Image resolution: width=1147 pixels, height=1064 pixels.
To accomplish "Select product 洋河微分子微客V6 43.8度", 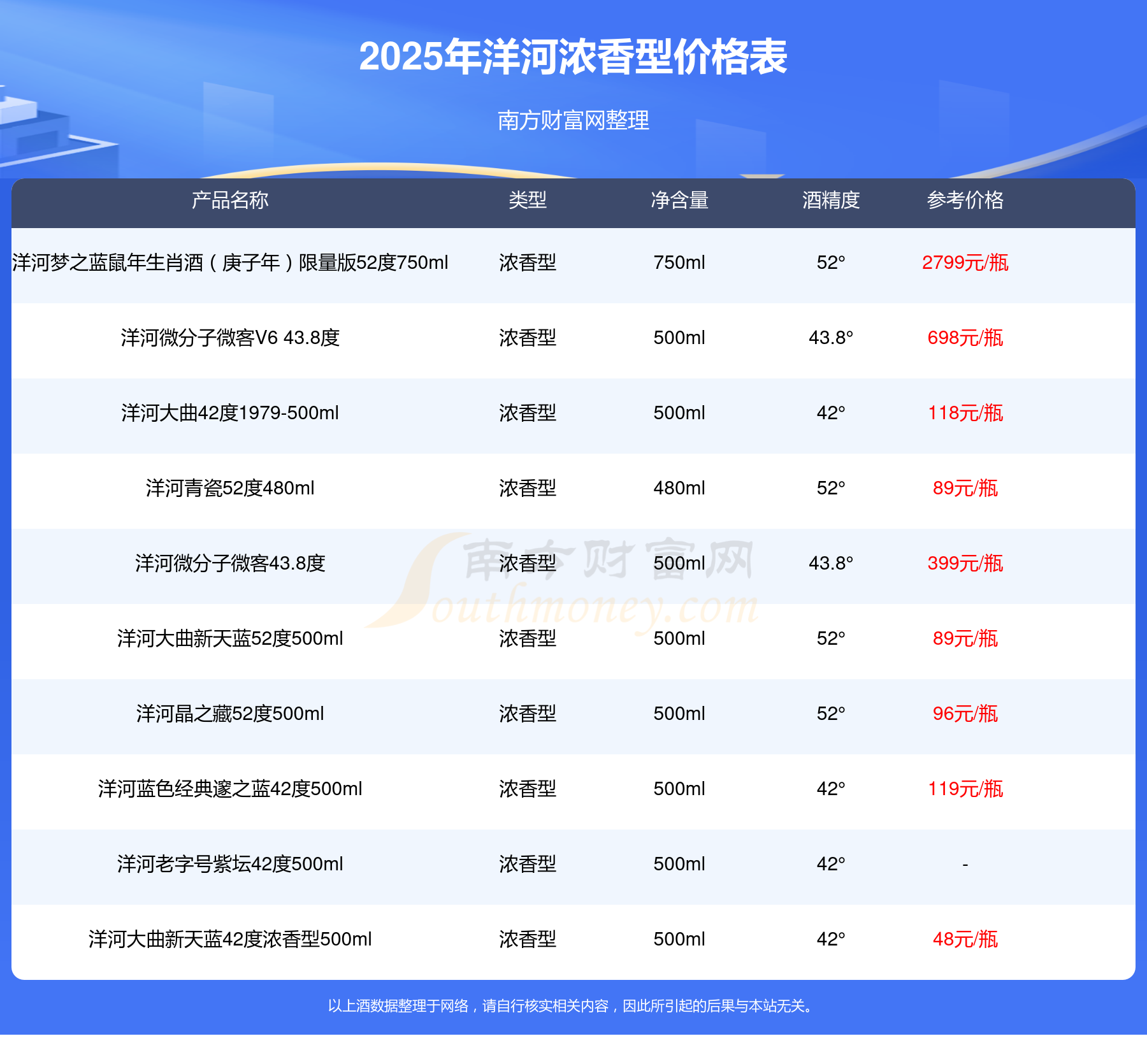I will 230,338.
